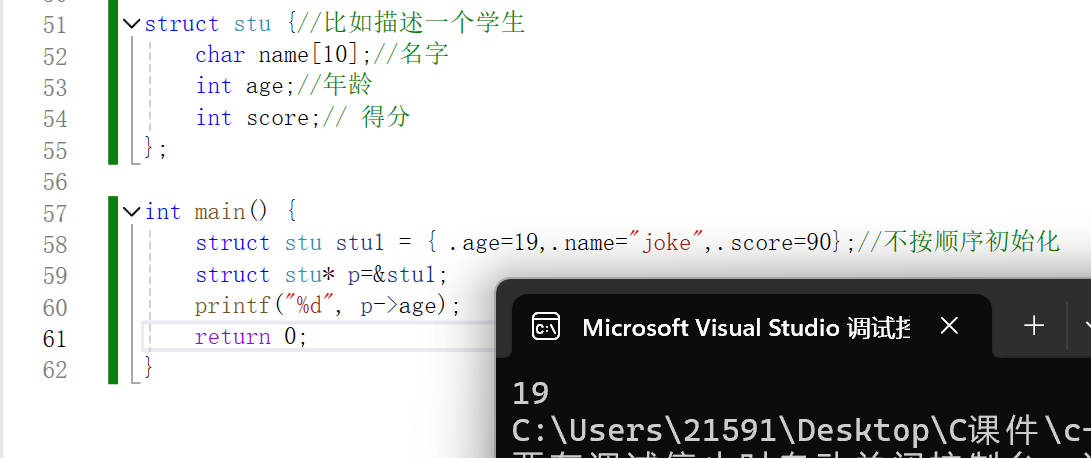Image resolution: width=1091 pixels, height=458 pixels.
Task: Click line number 62 in the gutter
Action: [x=55, y=368]
